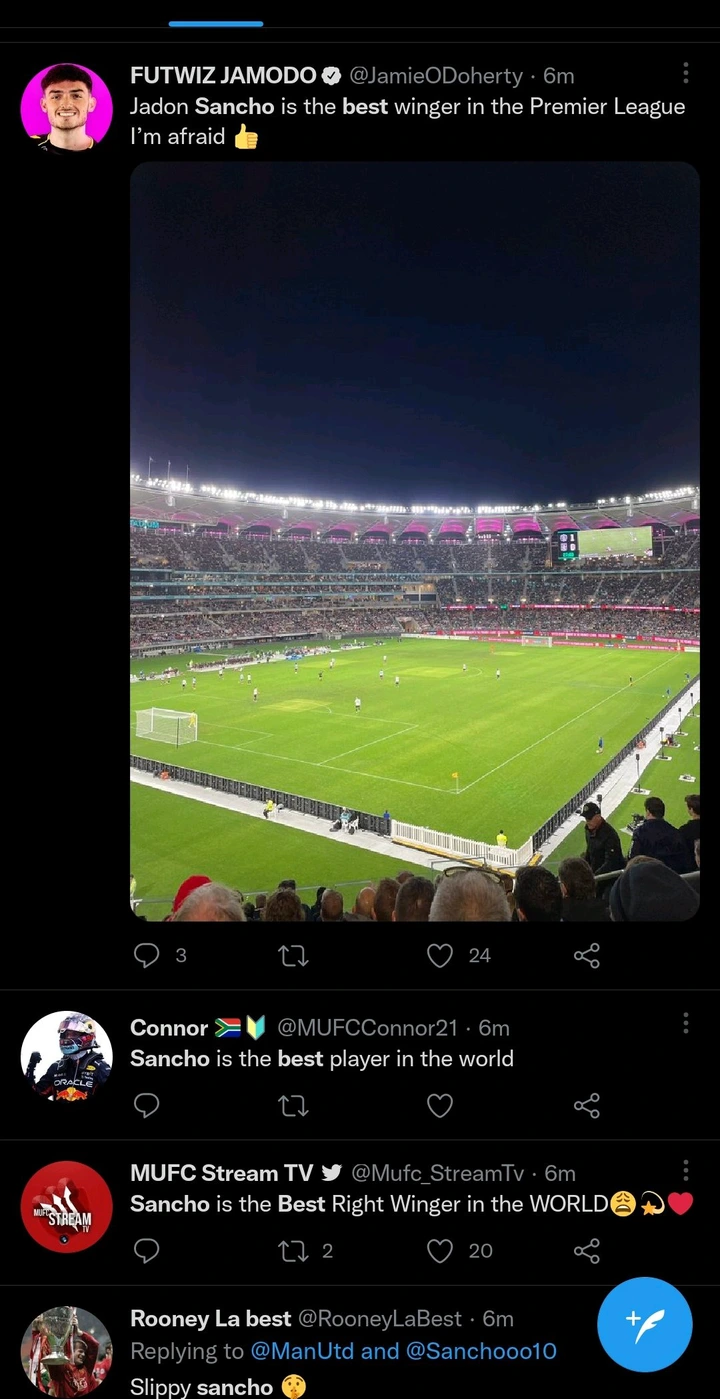Select the active tab indicator at top
The image size is (720, 1399).
(x=216, y=23)
